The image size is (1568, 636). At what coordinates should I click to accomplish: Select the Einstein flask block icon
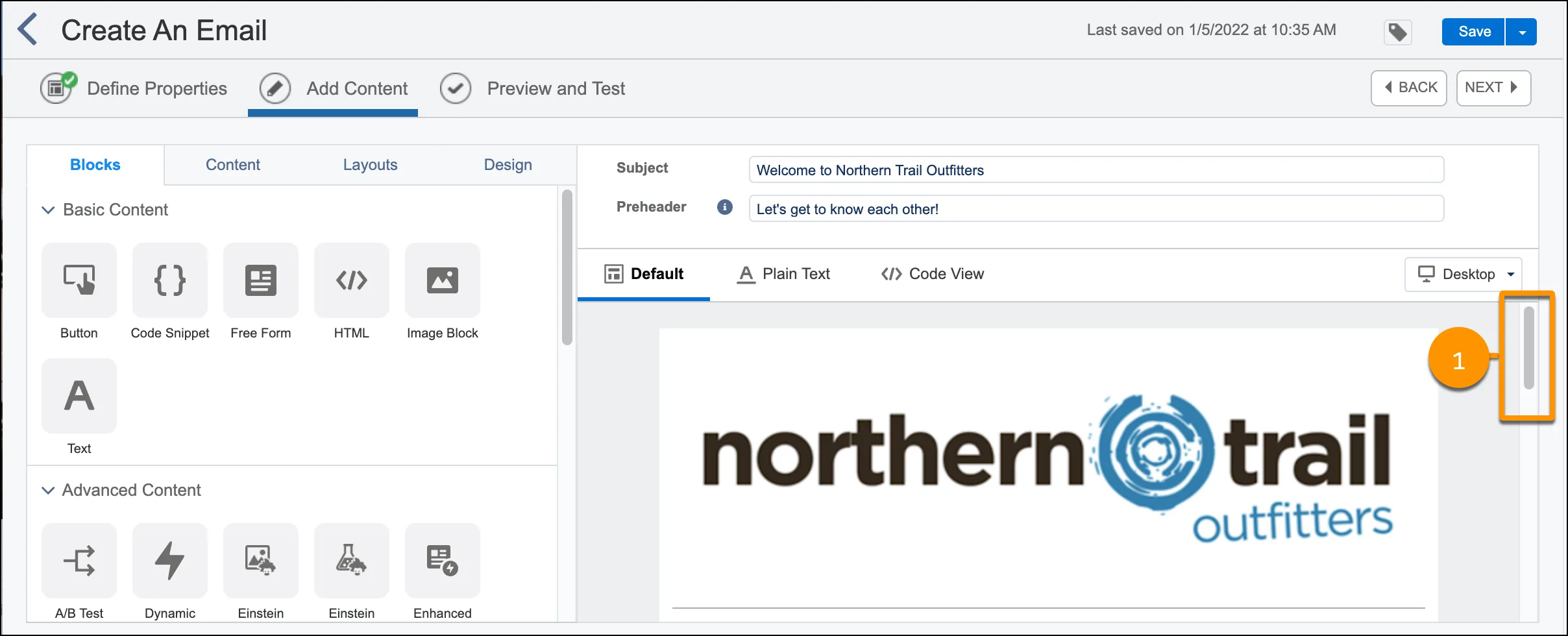point(352,561)
